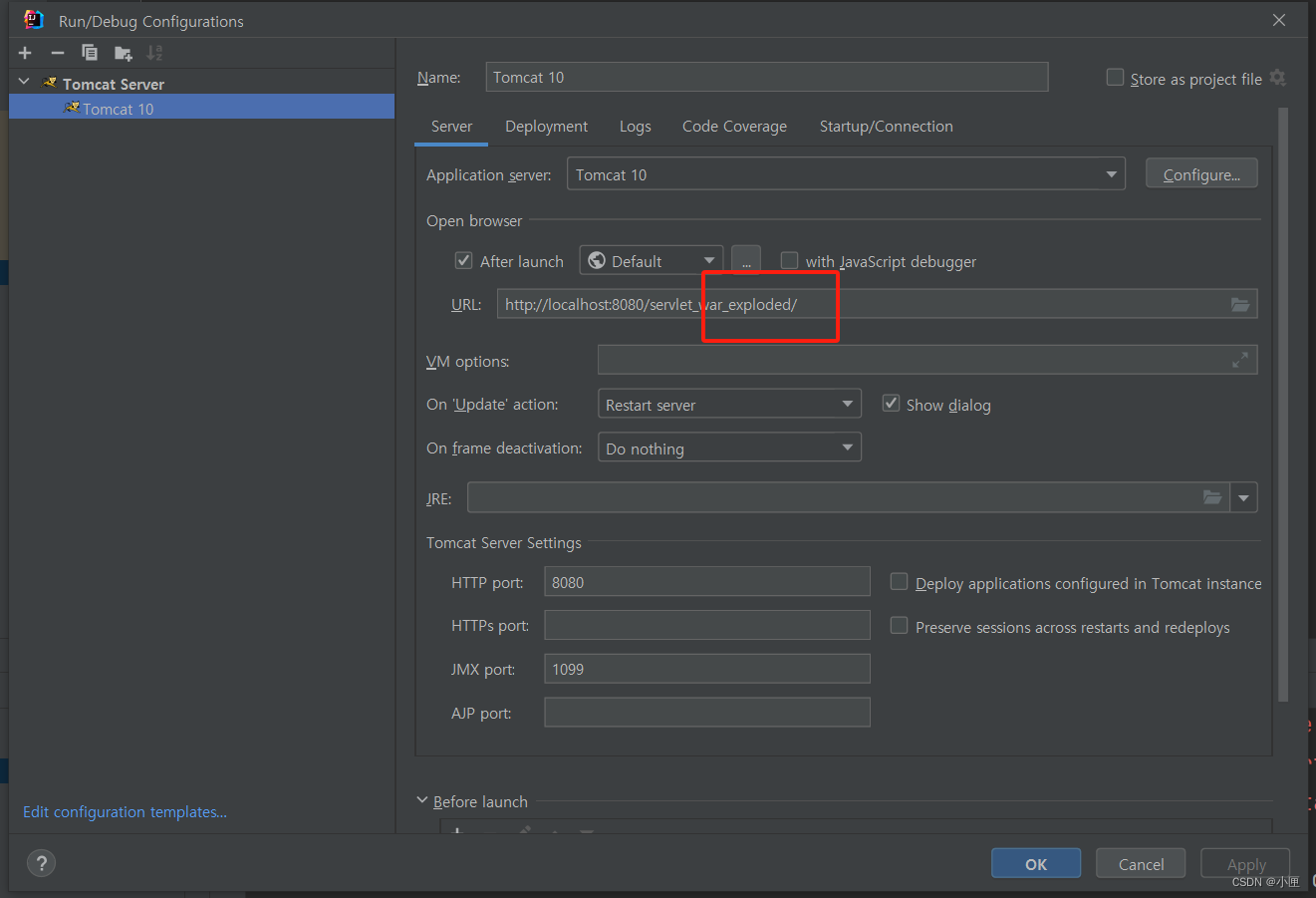Click the IntelliJ logo in title bar

34,20
